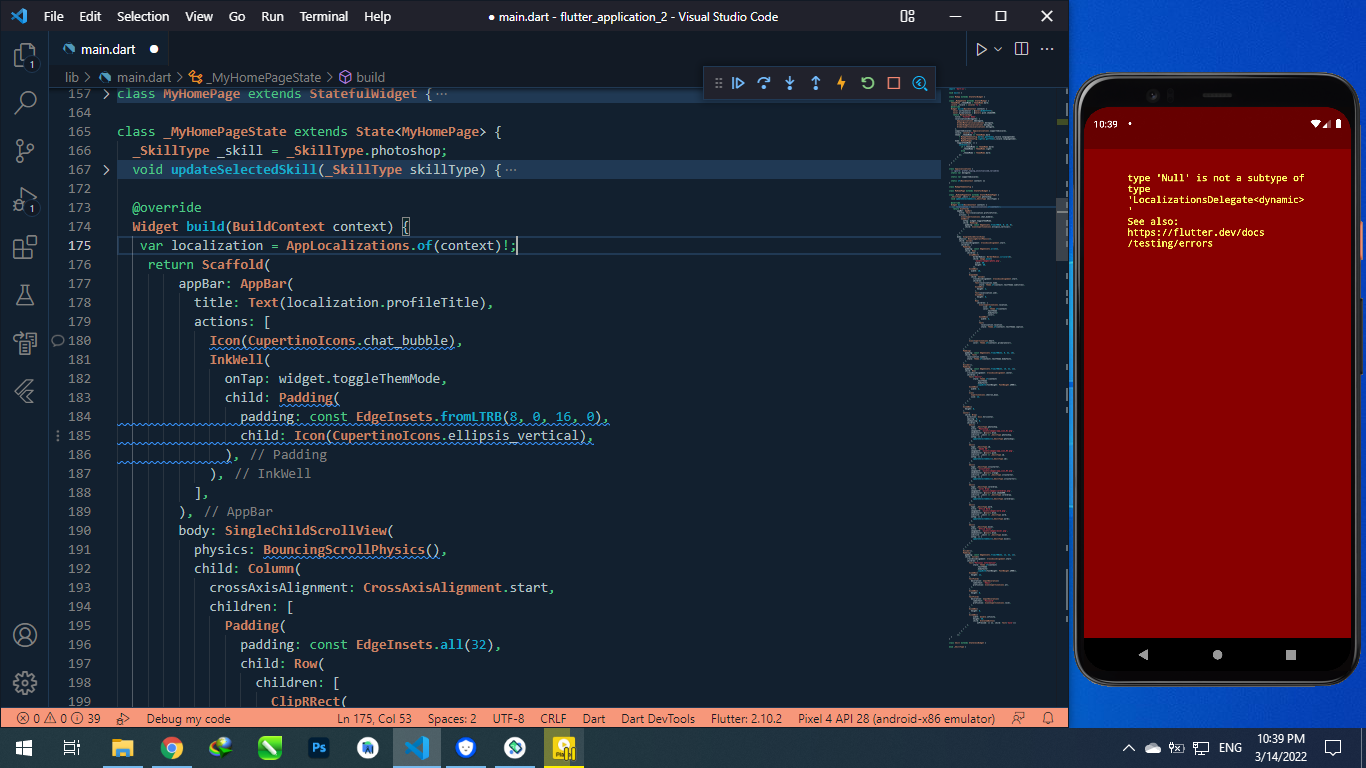
Task: Click Dart language mode in status bar
Action: 594,718
